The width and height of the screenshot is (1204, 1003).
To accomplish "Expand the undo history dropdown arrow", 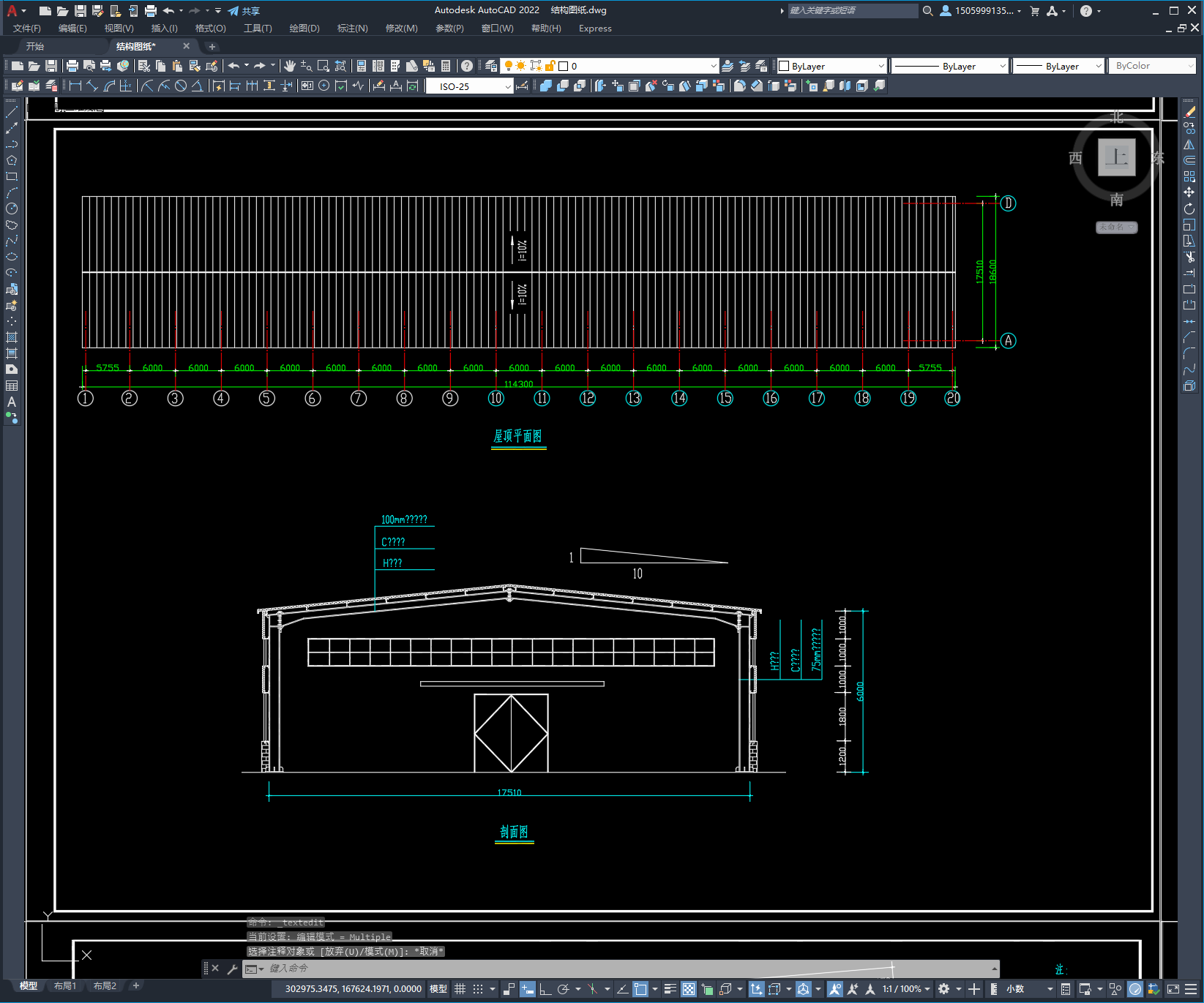I will point(246,66).
